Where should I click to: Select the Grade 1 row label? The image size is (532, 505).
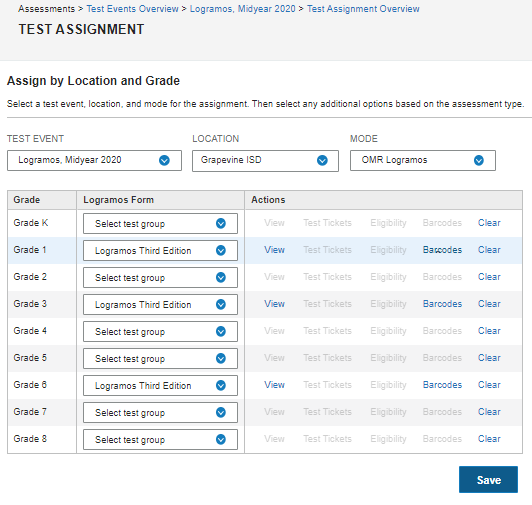[x=30, y=250]
